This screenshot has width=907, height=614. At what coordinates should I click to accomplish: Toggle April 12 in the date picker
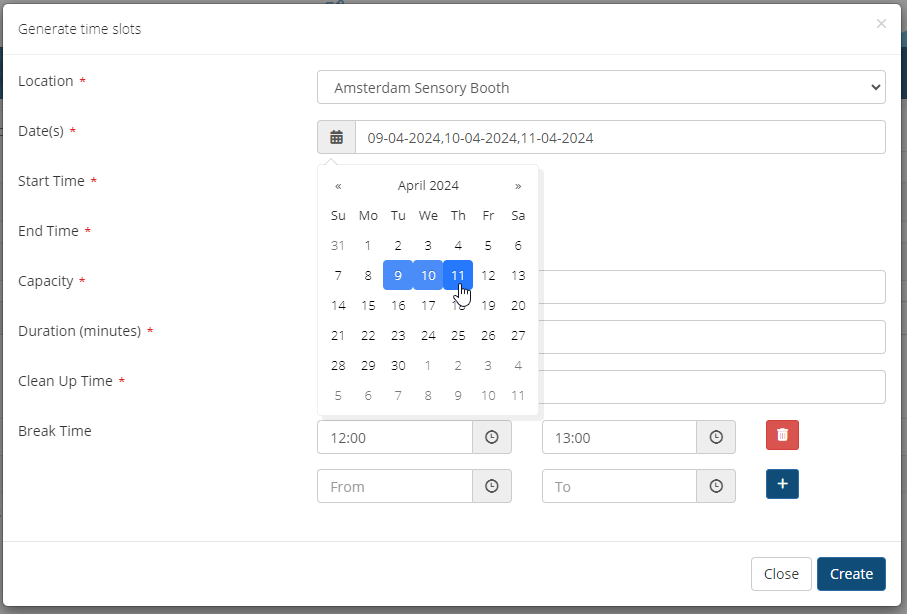click(488, 275)
